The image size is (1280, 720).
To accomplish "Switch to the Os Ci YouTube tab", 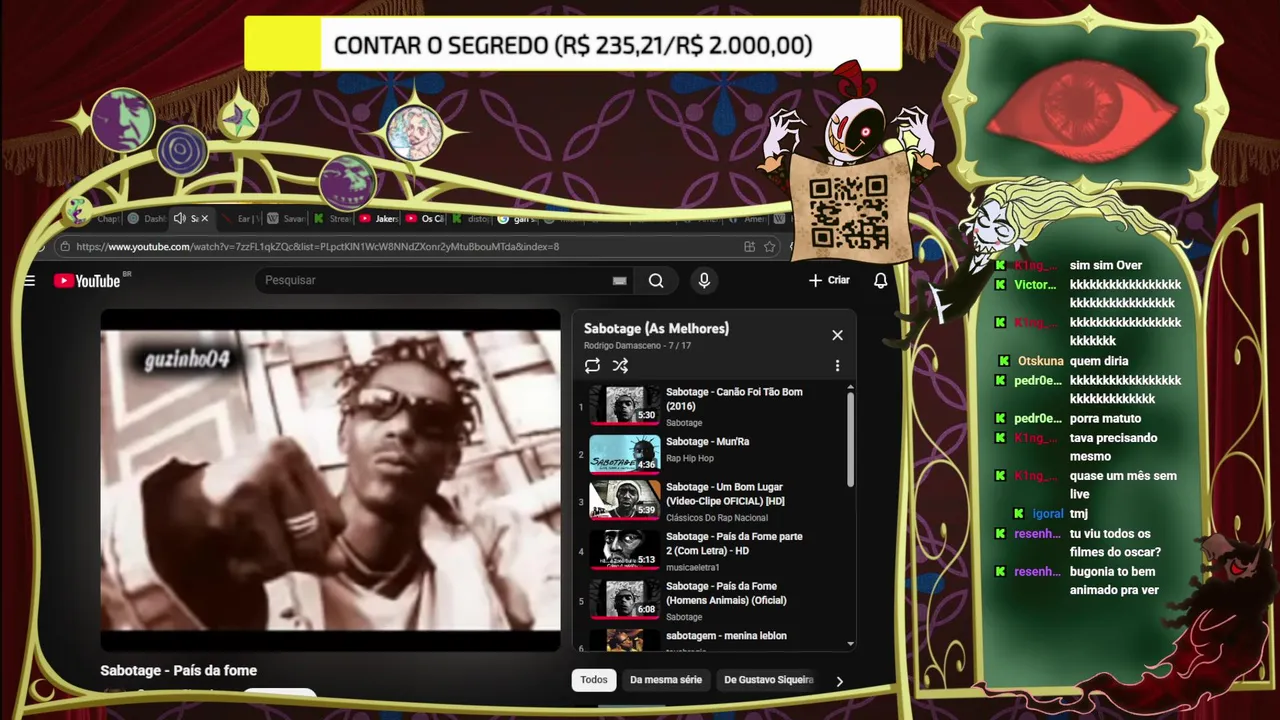I will tap(425, 218).
